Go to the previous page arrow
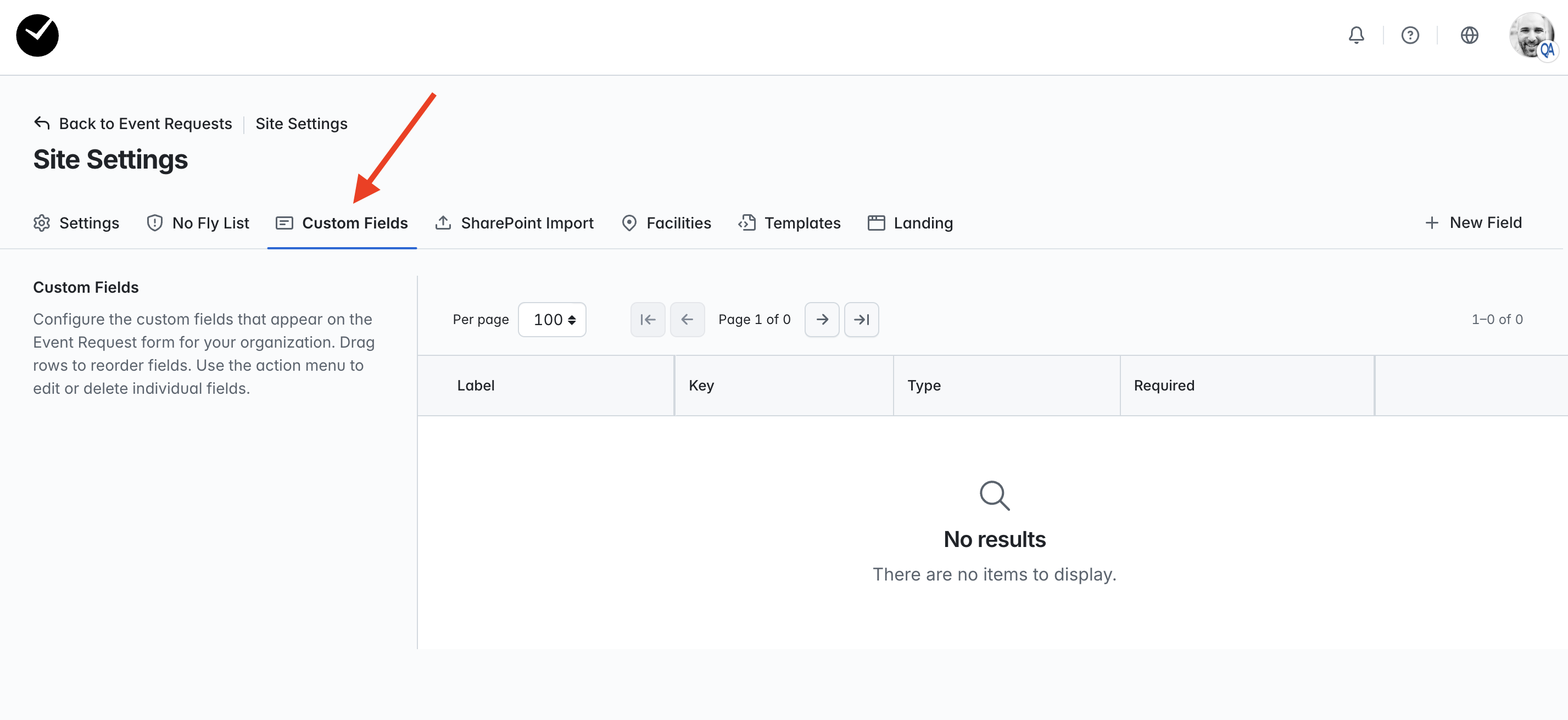Image resolution: width=1568 pixels, height=720 pixels. point(687,320)
